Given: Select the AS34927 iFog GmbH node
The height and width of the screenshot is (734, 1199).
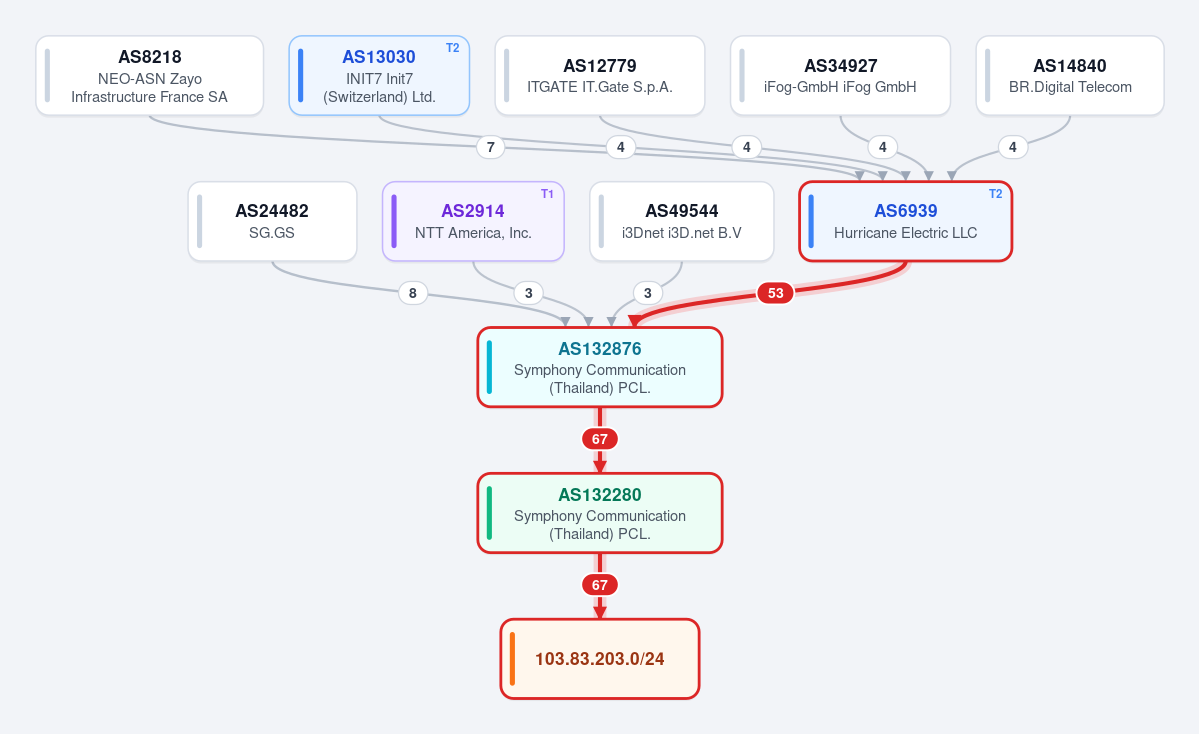Looking at the screenshot, I should point(840,76).
